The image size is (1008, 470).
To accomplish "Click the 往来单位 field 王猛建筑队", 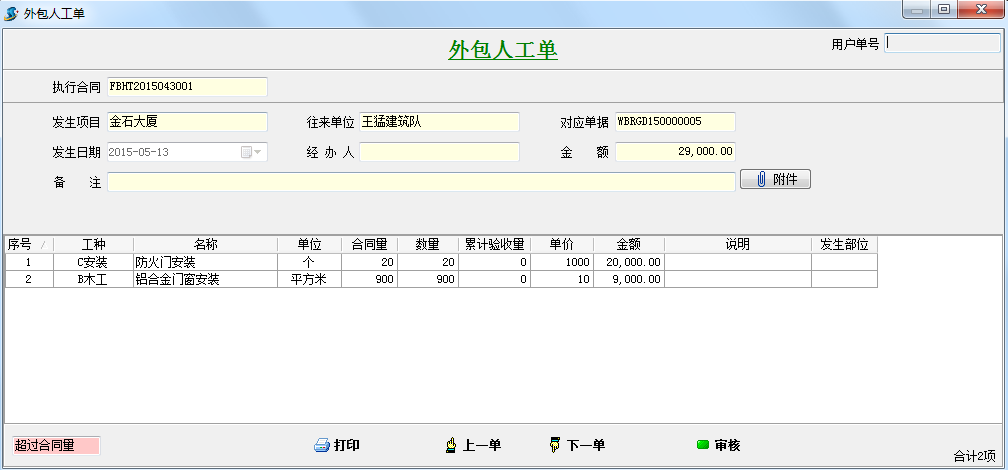I will tap(439, 122).
